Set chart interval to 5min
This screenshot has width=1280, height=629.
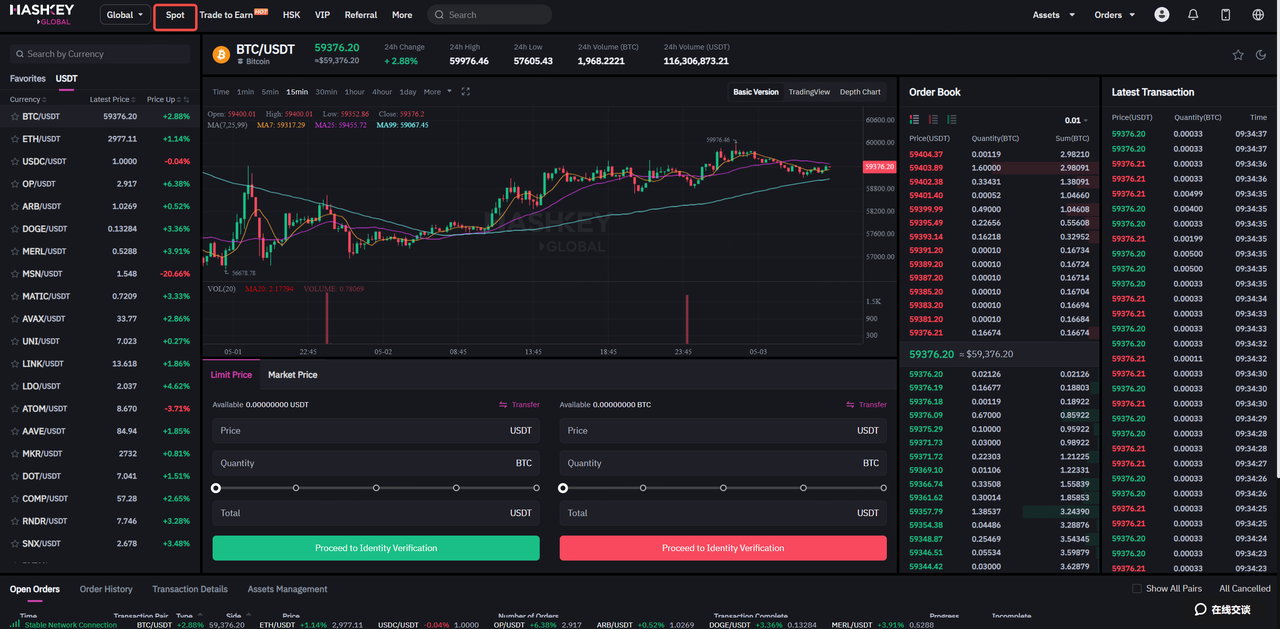(270, 92)
